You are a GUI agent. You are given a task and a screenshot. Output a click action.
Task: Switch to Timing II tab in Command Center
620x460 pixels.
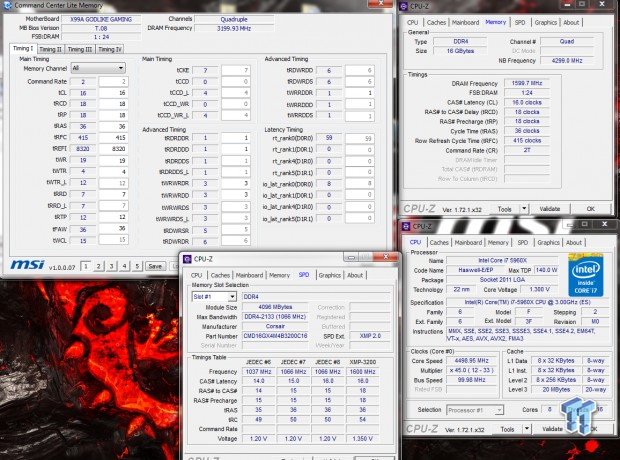(x=50, y=49)
